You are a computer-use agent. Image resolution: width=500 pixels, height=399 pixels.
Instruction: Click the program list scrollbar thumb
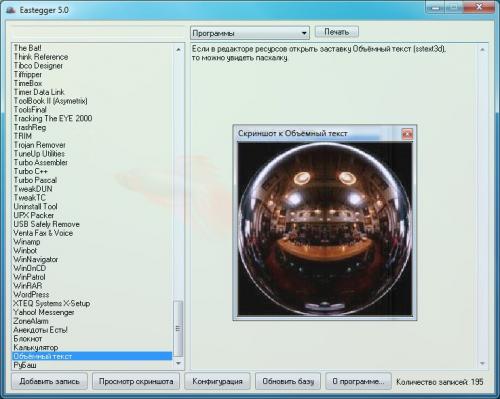[x=178, y=328]
